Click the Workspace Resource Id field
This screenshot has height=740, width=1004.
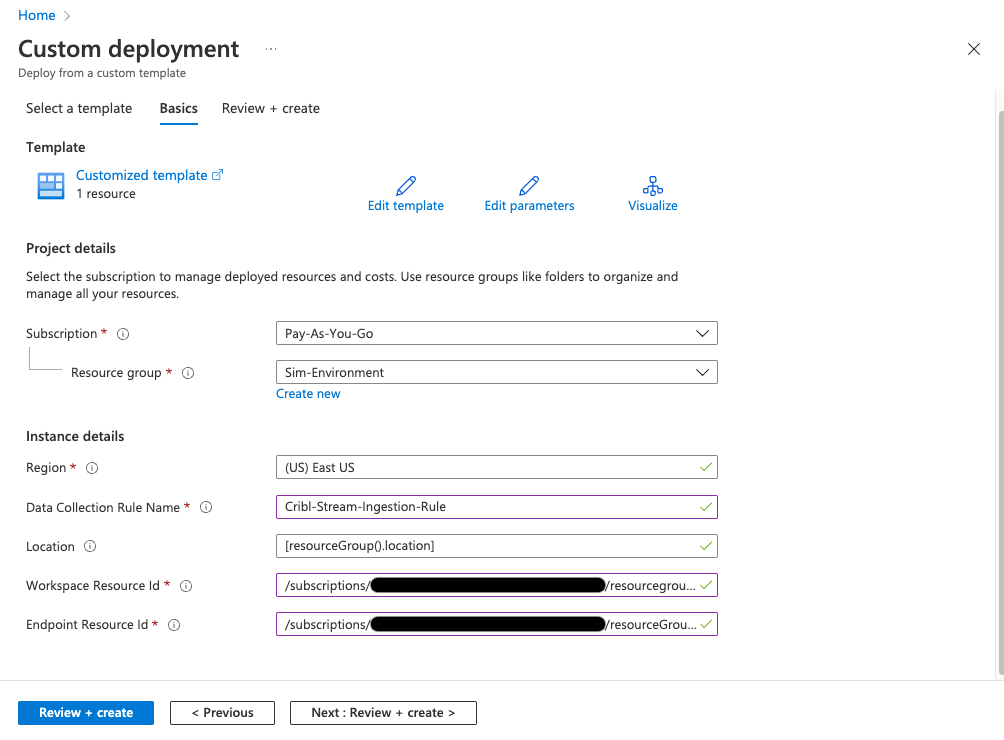coord(497,585)
